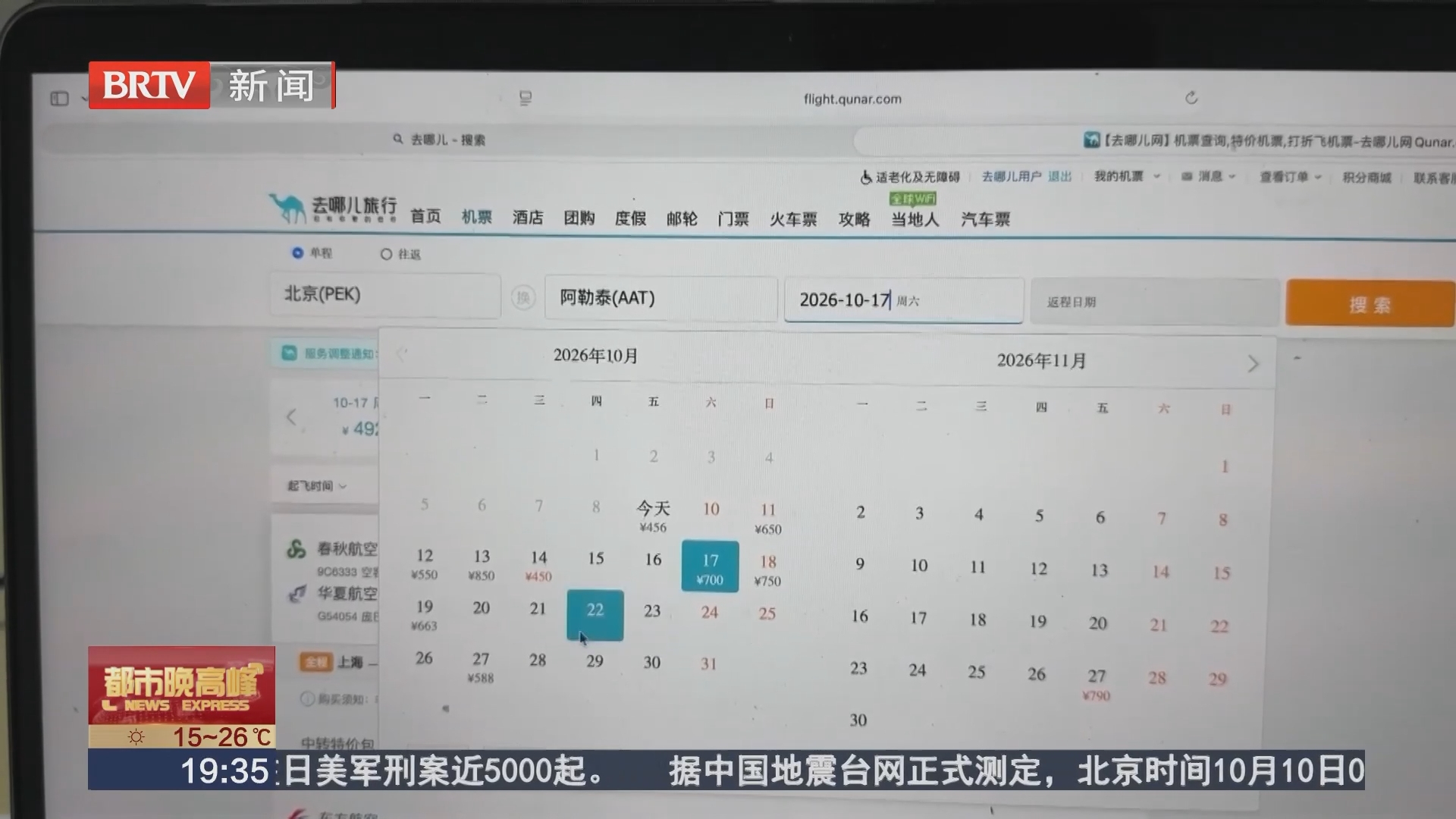1456x819 pixels.
Task: Open the Vacation tab
Action: click(630, 218)
